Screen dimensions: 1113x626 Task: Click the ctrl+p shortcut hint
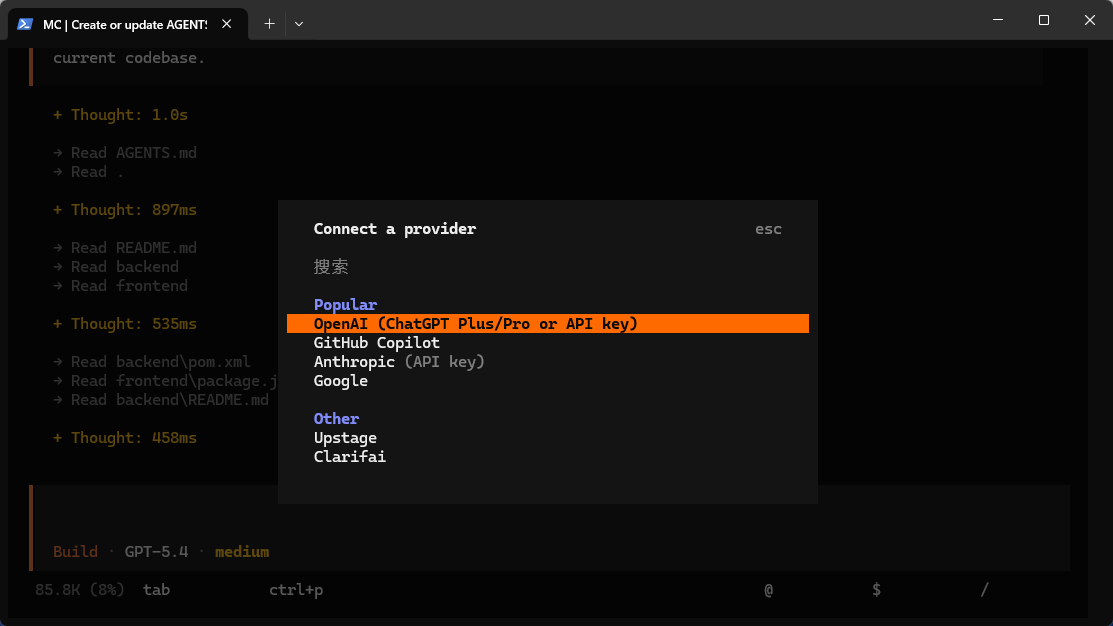tap(296, 590)
